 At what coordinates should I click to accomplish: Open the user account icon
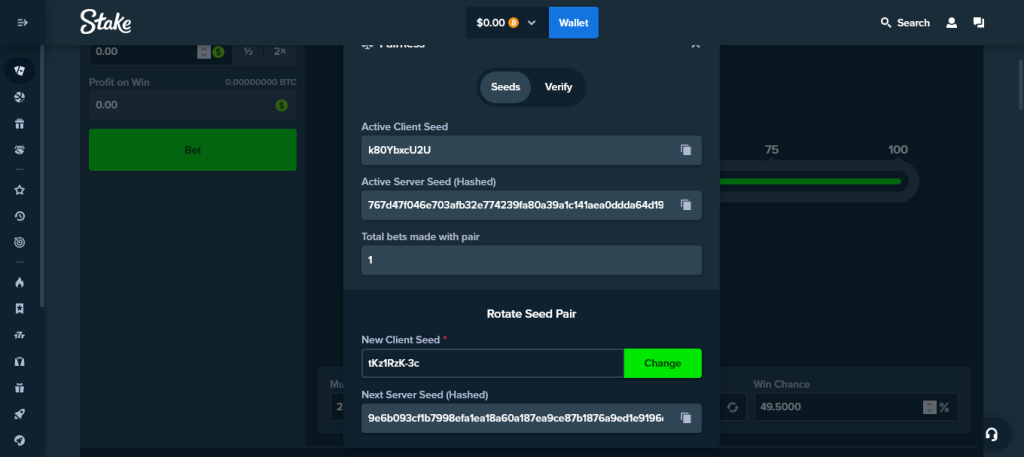coord(952,23)
